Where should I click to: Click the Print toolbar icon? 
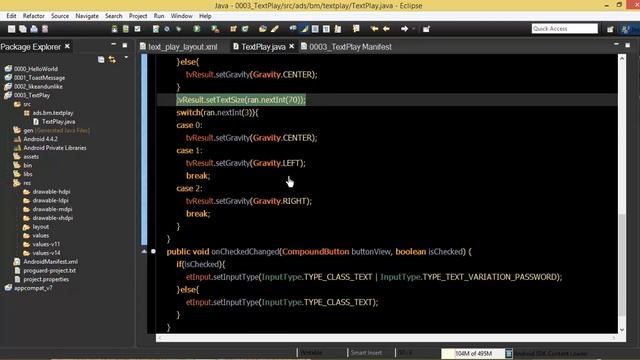click(34, 29)
